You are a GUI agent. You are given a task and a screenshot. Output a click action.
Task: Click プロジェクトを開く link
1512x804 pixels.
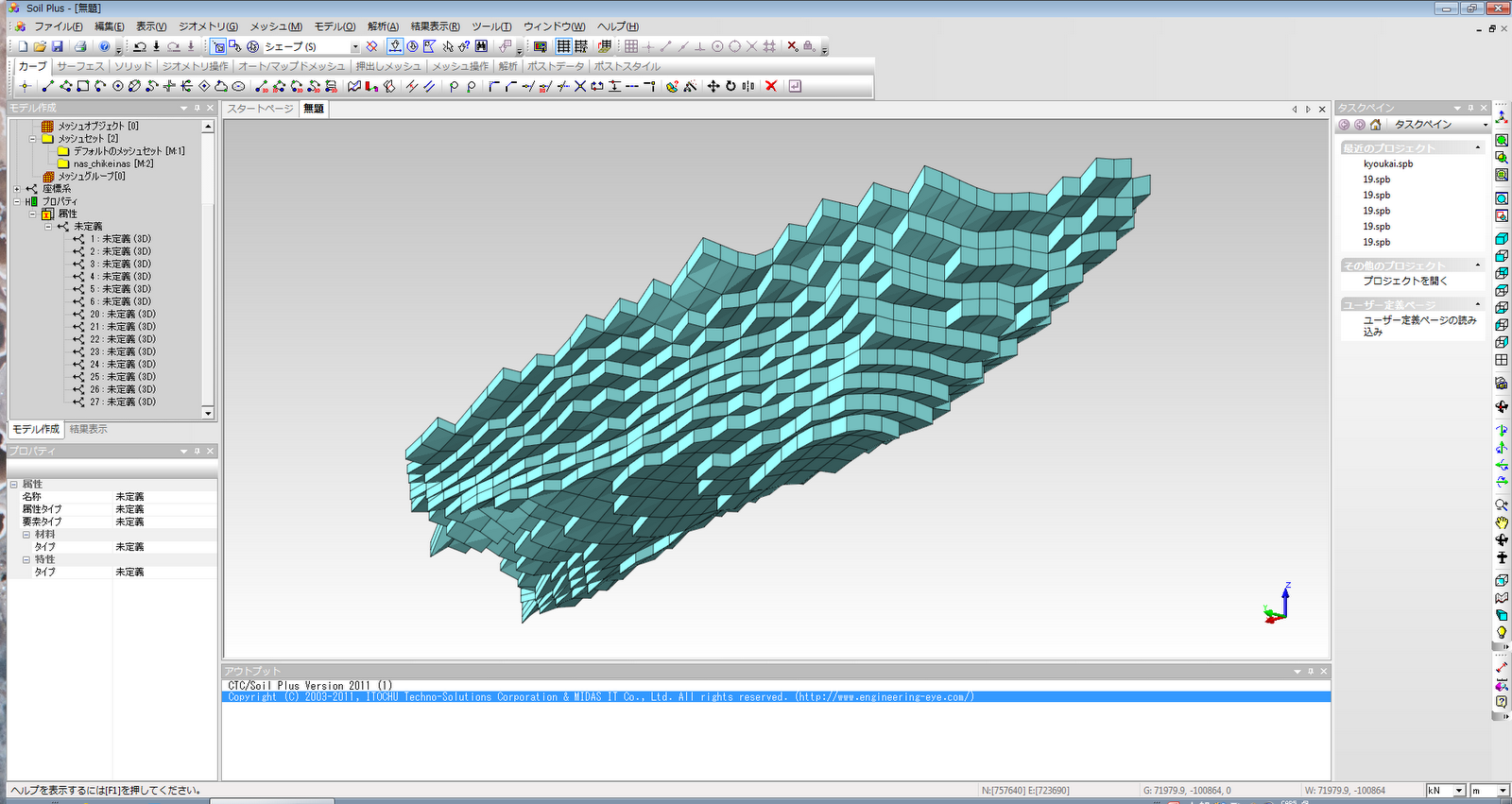[1405, 282]
